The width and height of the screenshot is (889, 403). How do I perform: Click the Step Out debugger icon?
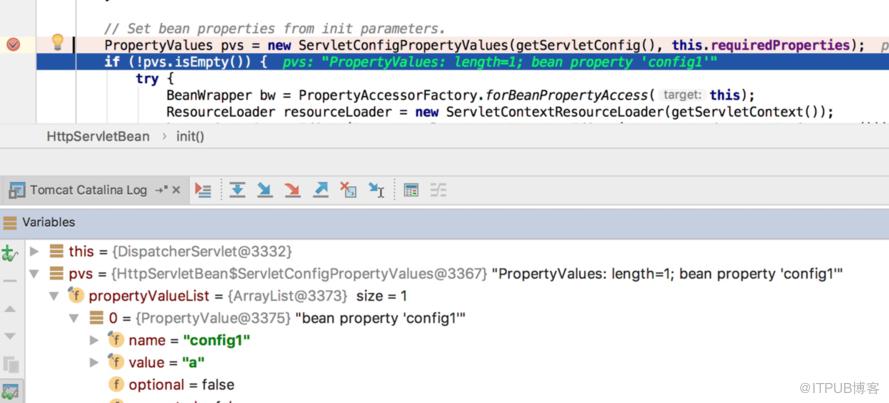click(x=321, y=190)
